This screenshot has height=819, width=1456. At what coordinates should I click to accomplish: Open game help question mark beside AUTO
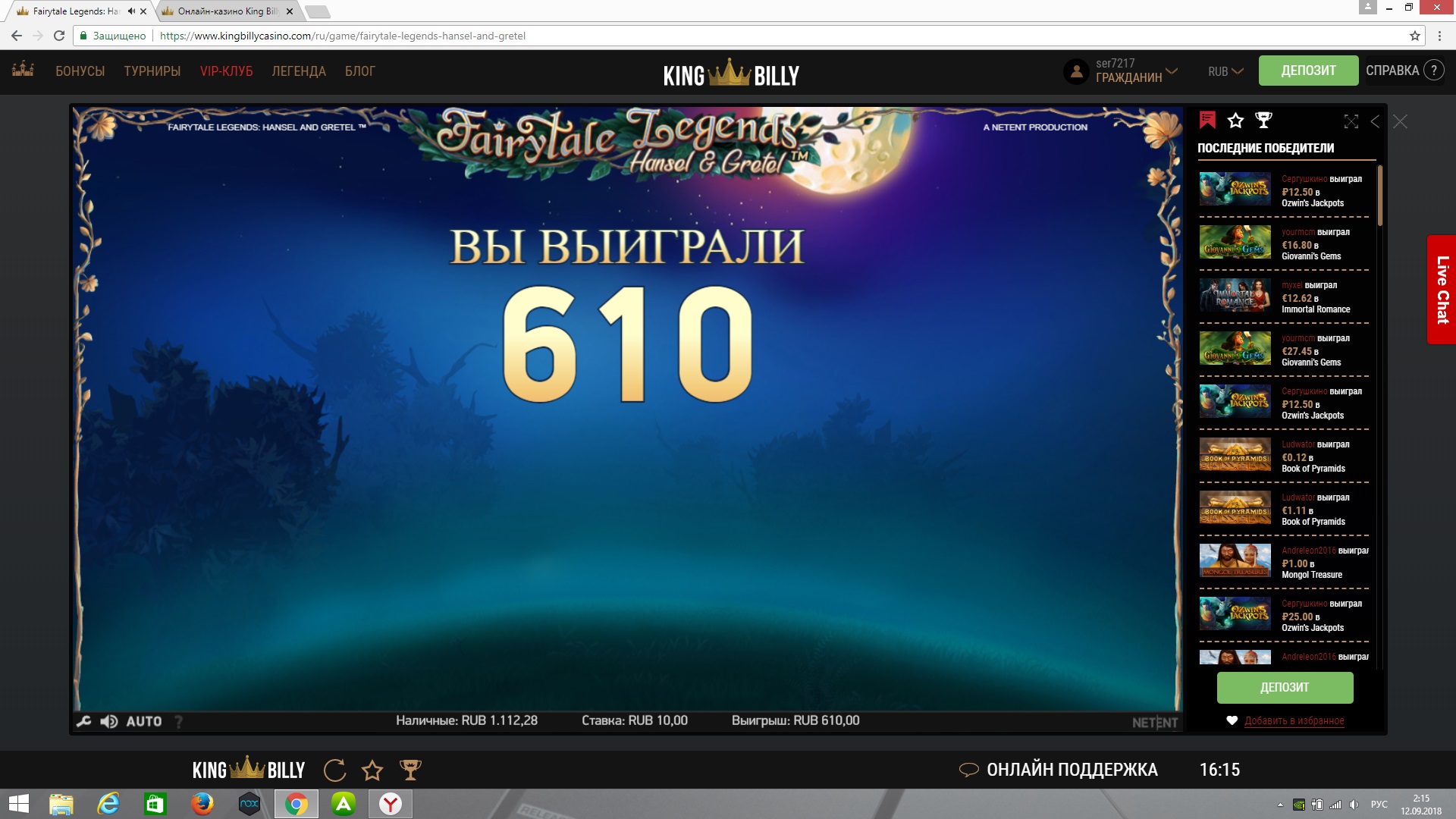179,721
